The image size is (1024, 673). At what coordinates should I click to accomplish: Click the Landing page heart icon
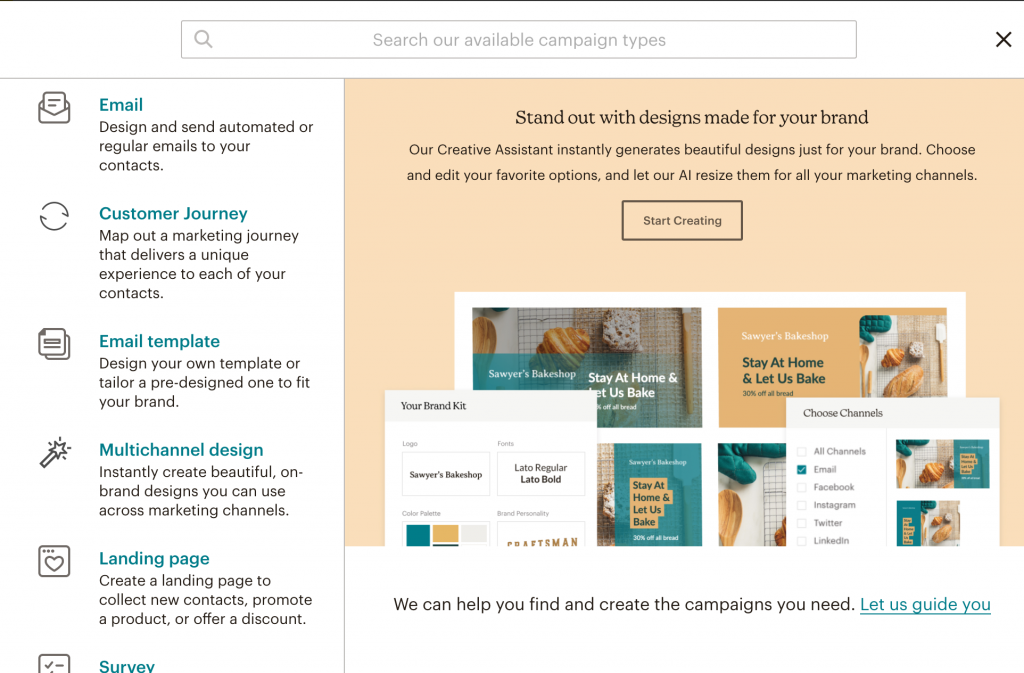click(54, 561)
